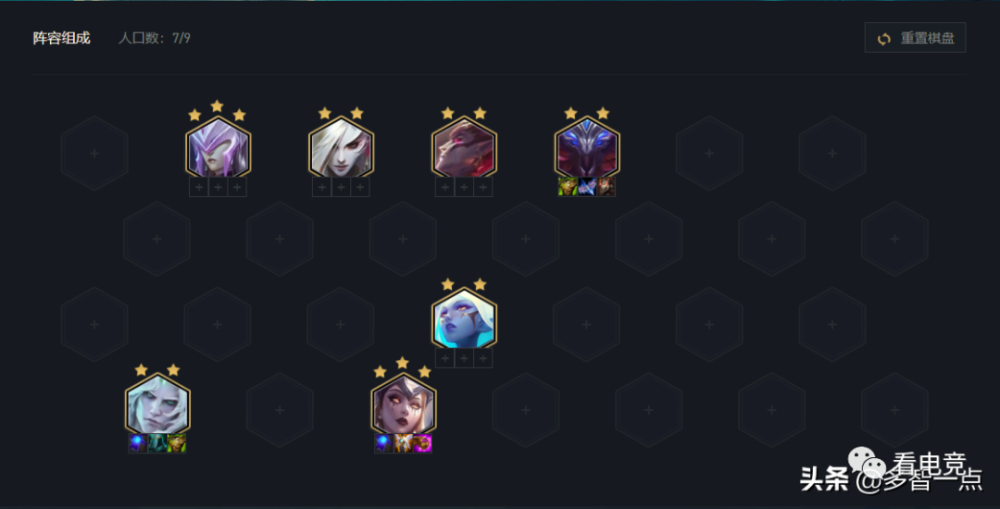The image size is (1000, 509).
Task: Add item to the white-haired champion's middle slot
Action: click(341, 187)
